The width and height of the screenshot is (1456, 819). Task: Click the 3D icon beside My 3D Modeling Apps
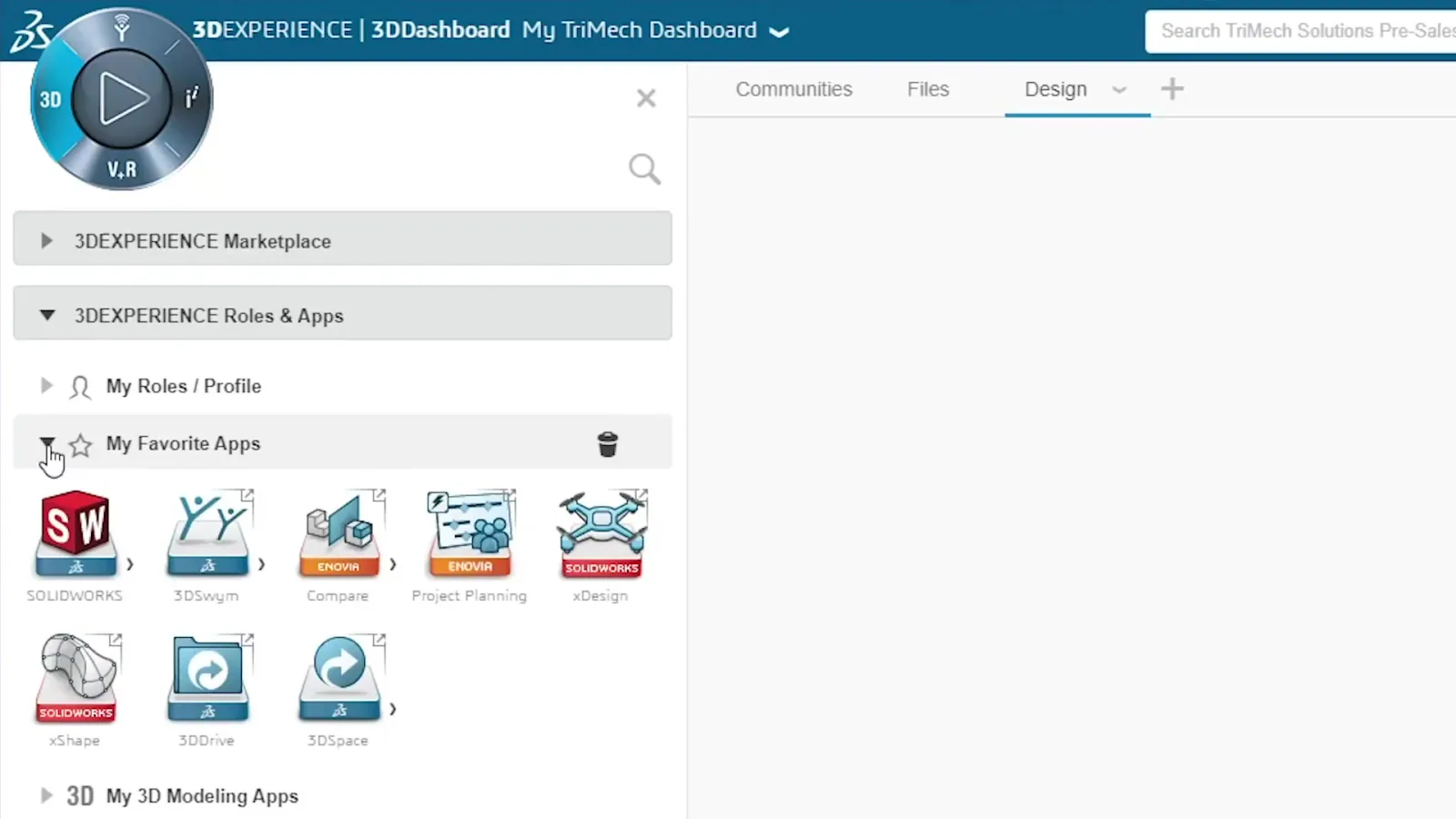click(80, 795)
